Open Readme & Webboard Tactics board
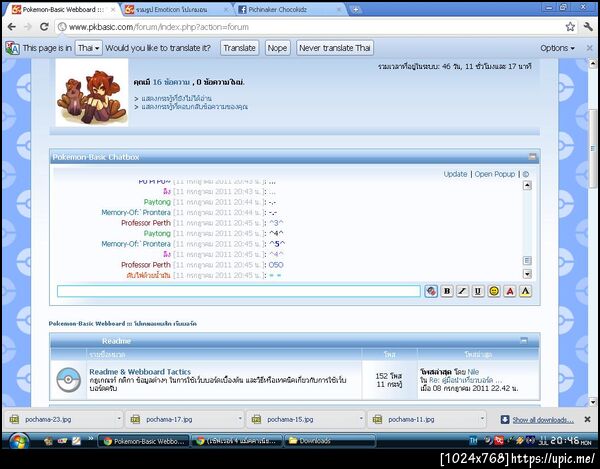Screen dimensions: 600x469 140,371
